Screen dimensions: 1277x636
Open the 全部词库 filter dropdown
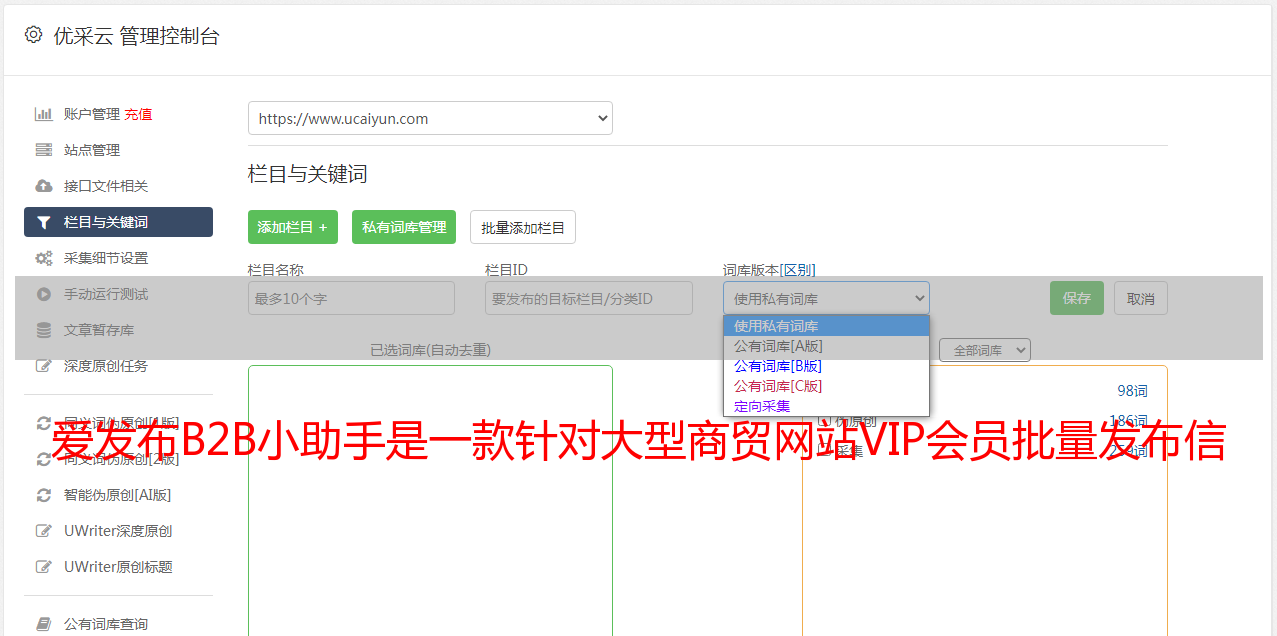tap(985, 350)
